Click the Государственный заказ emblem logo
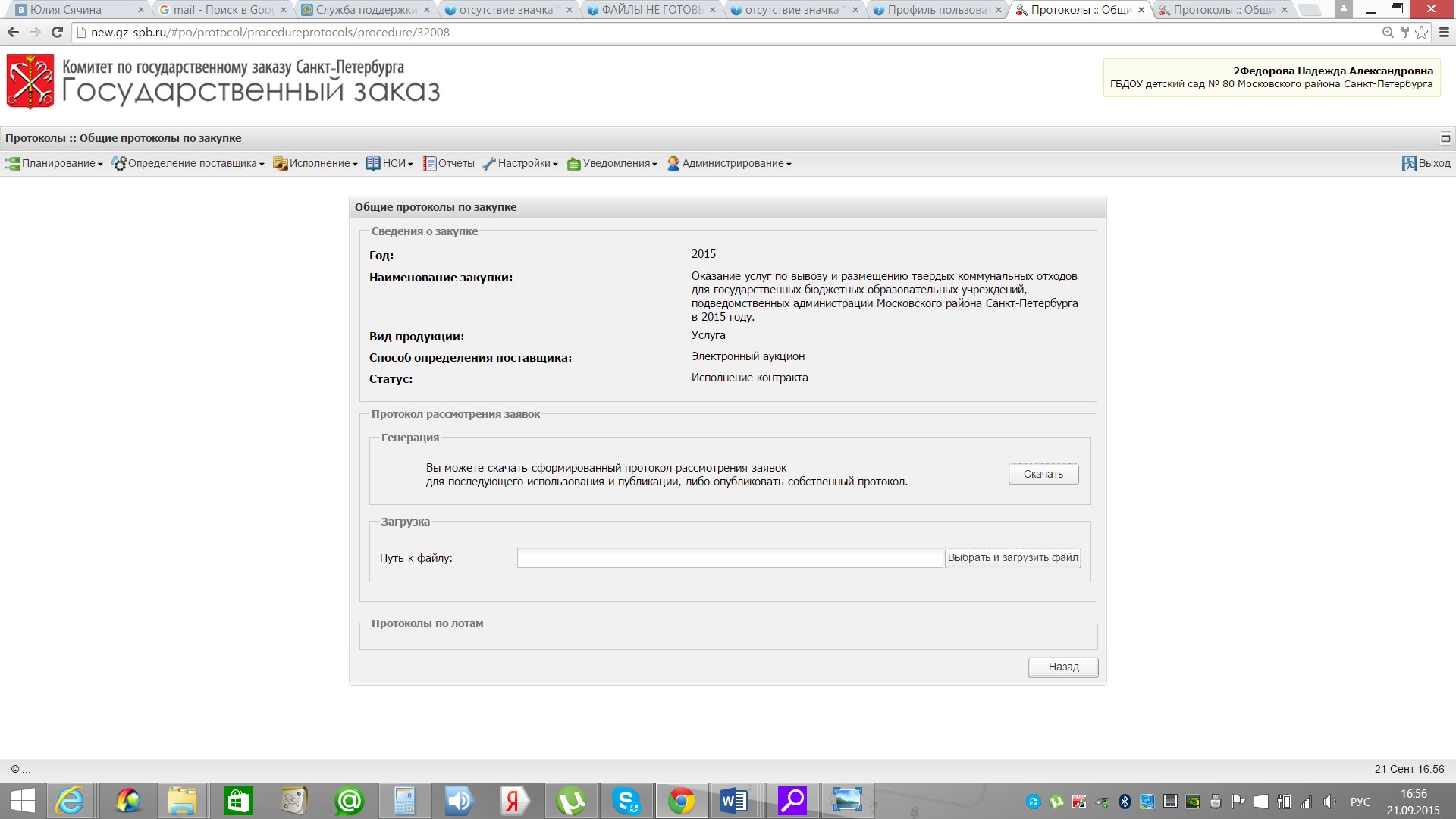Viewport: 1456px width, 819px height. click(x=30, y=81)
